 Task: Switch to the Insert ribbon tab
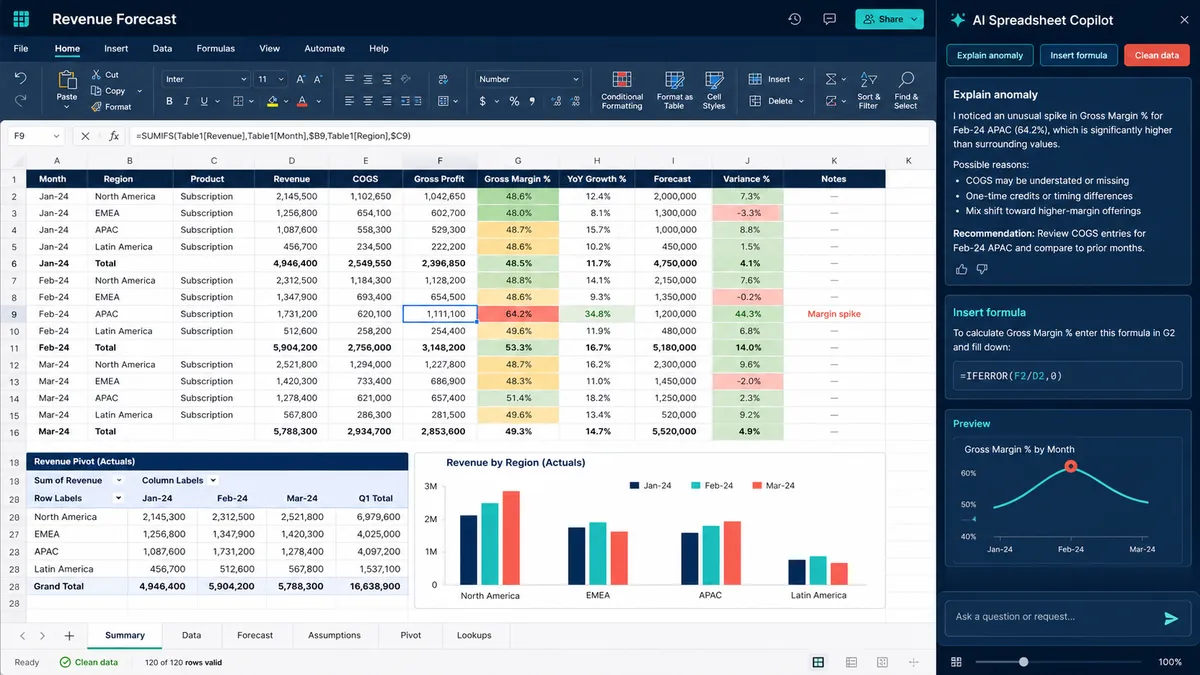point(116,48)
